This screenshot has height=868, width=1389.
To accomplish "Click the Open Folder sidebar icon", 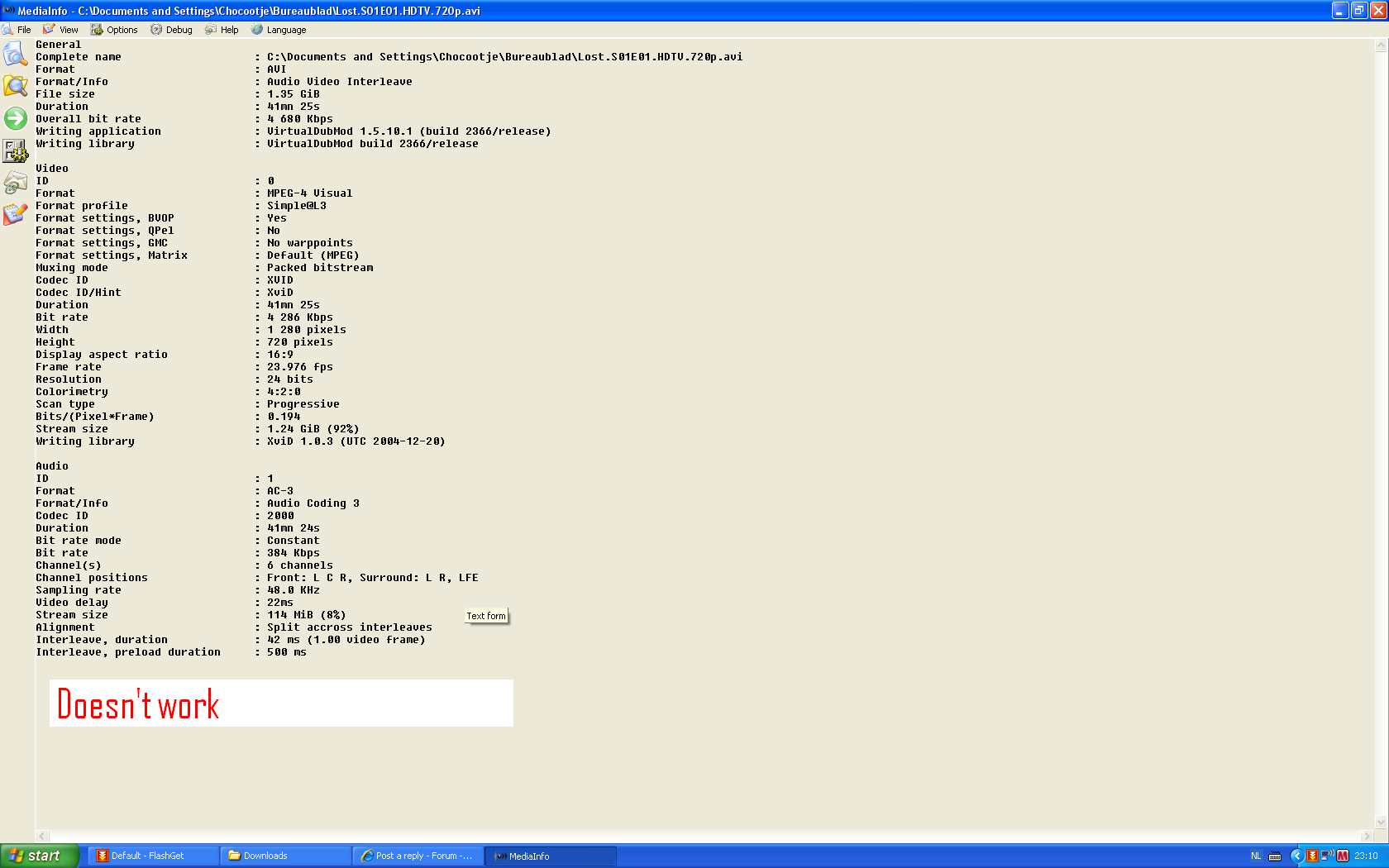I will coord(15,86).
